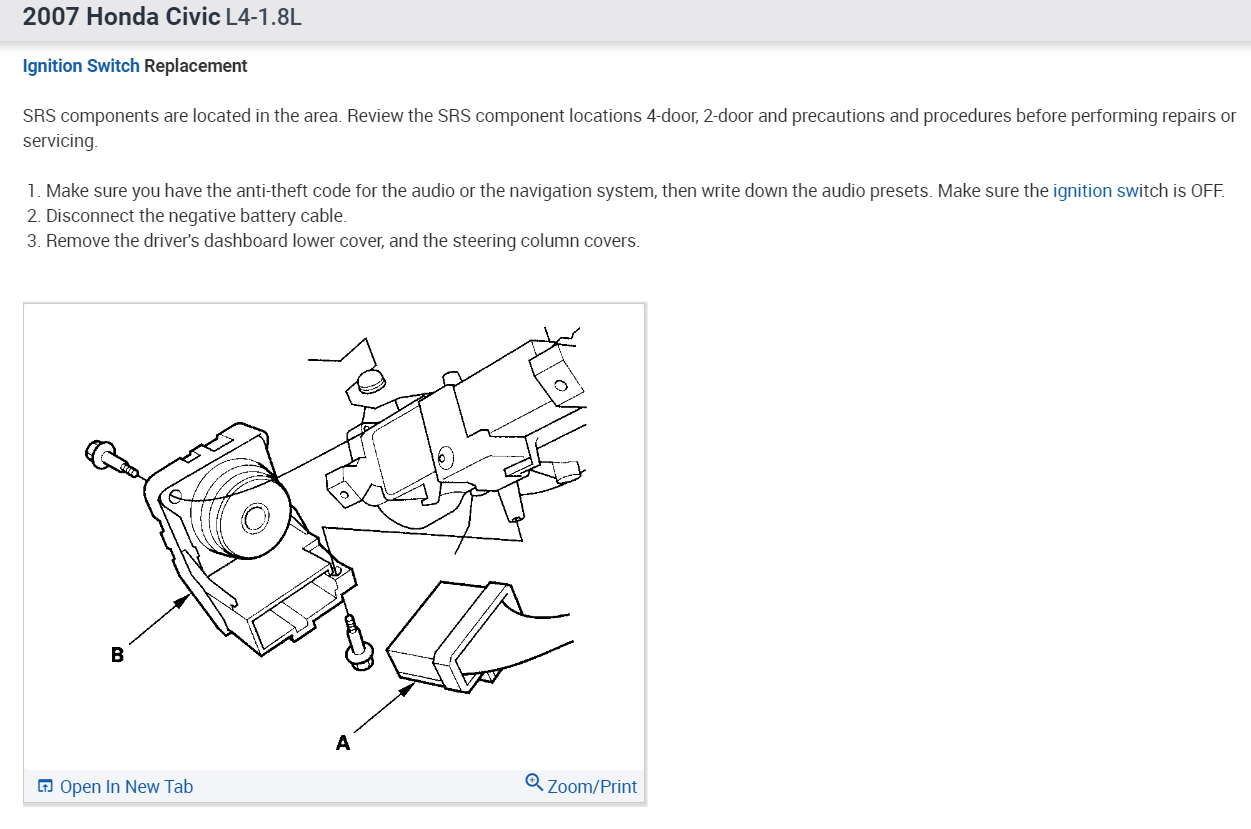Image resolution: width=1251 pixels, height=829 pixels.
Task: Click step 3 about dashboard lower cover
Action: tap(333, 241)
